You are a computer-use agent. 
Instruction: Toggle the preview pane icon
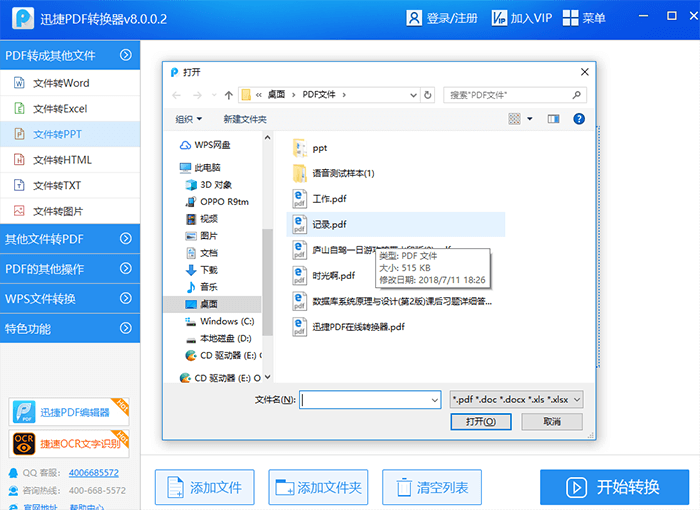[x=554, y=119]
